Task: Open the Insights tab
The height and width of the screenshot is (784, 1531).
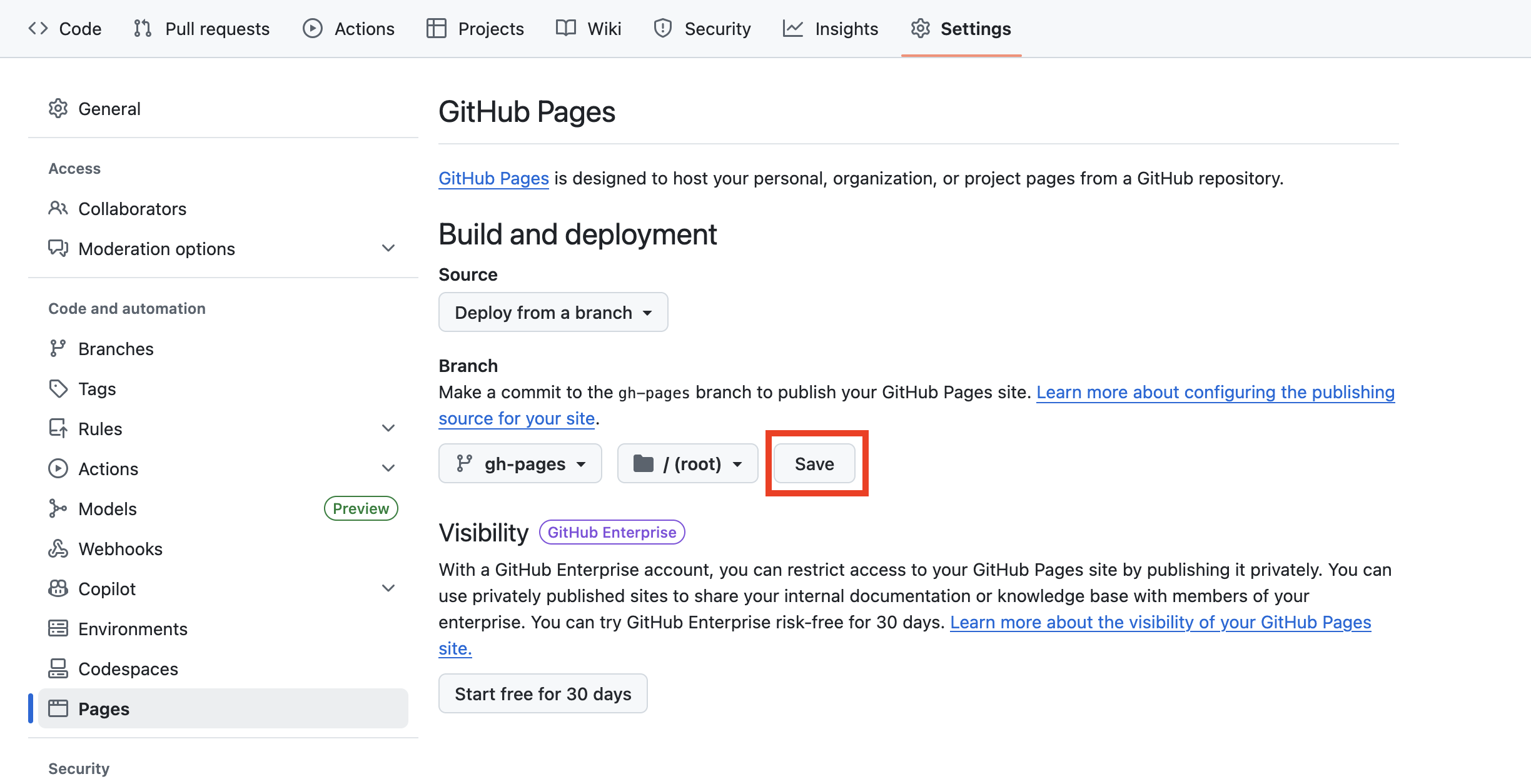Action: [831, 29]
